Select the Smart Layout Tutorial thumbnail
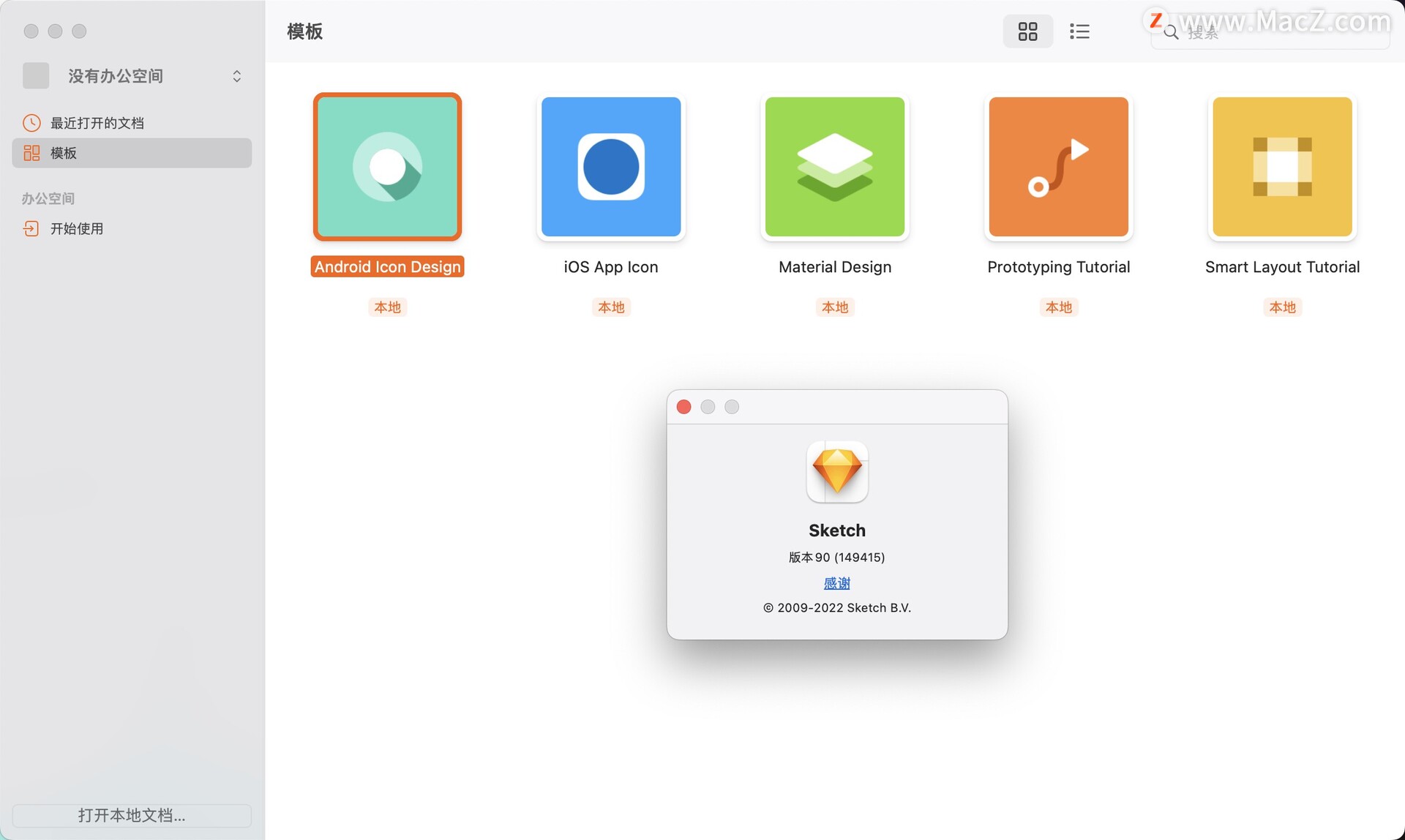Image resolution: width=1405 pixels, height=840 pixels. (x=1282, y=167)
